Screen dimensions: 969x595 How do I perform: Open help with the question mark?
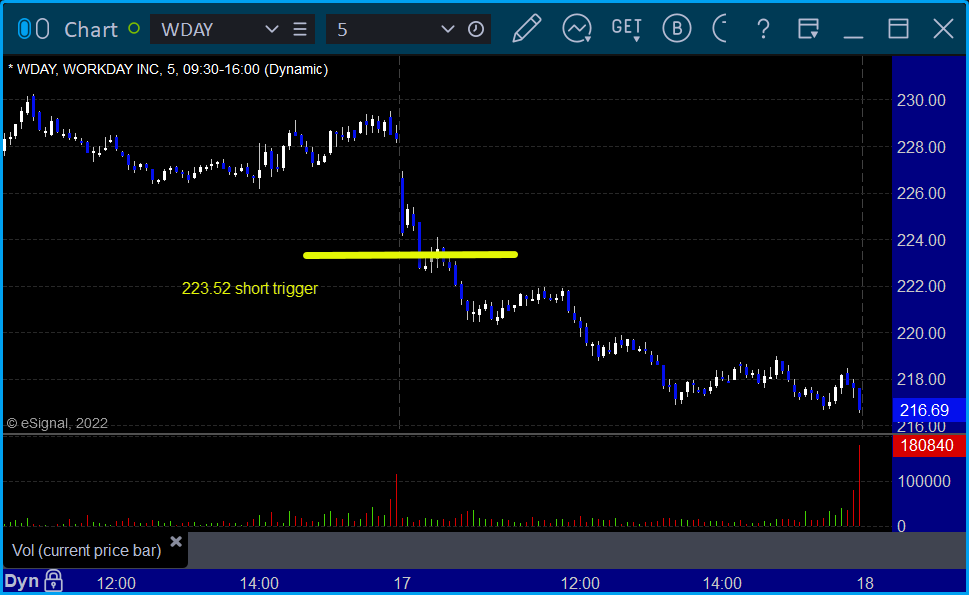point(763,29)
